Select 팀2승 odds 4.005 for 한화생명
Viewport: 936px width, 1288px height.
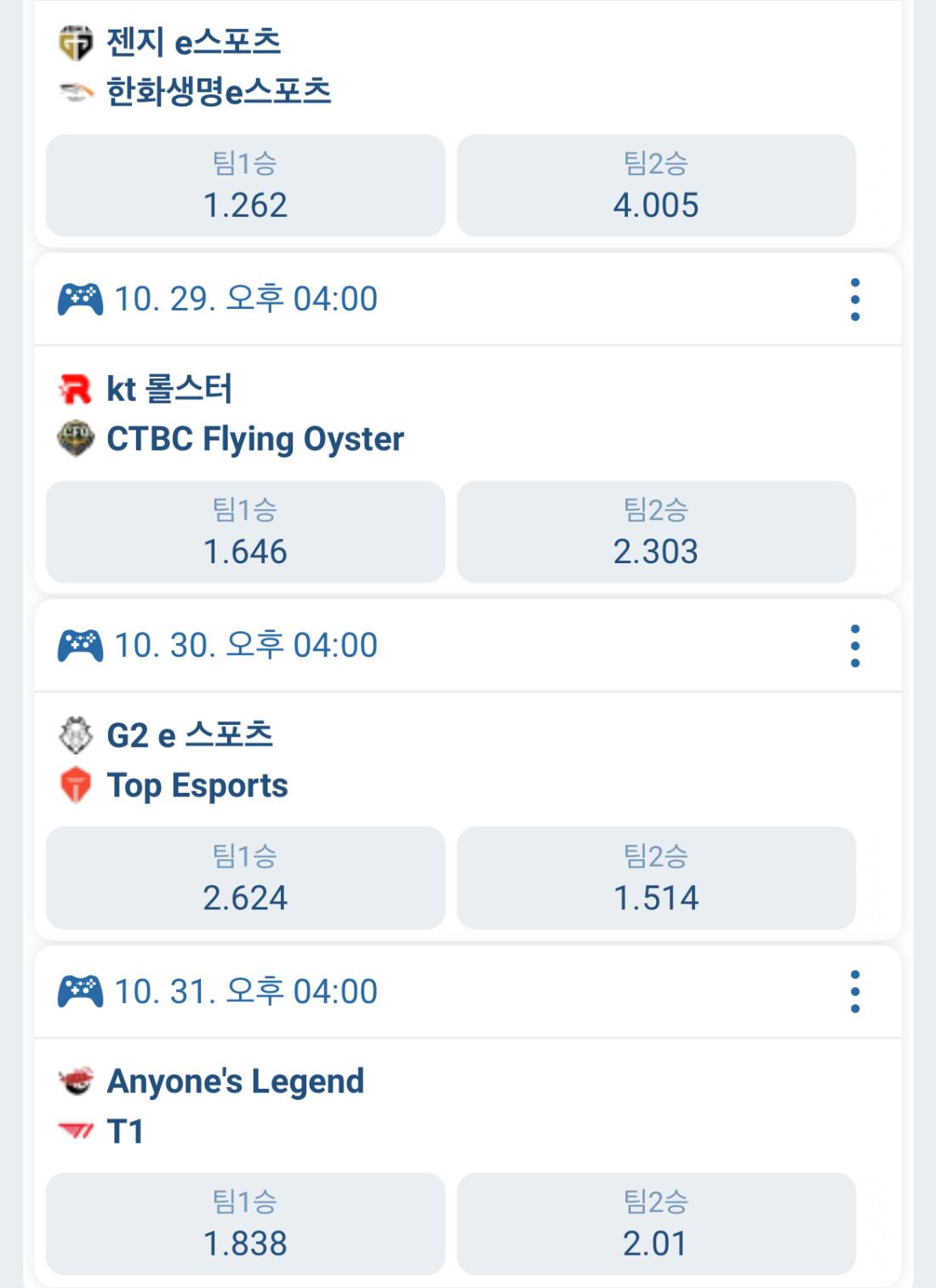pos(656,185)
